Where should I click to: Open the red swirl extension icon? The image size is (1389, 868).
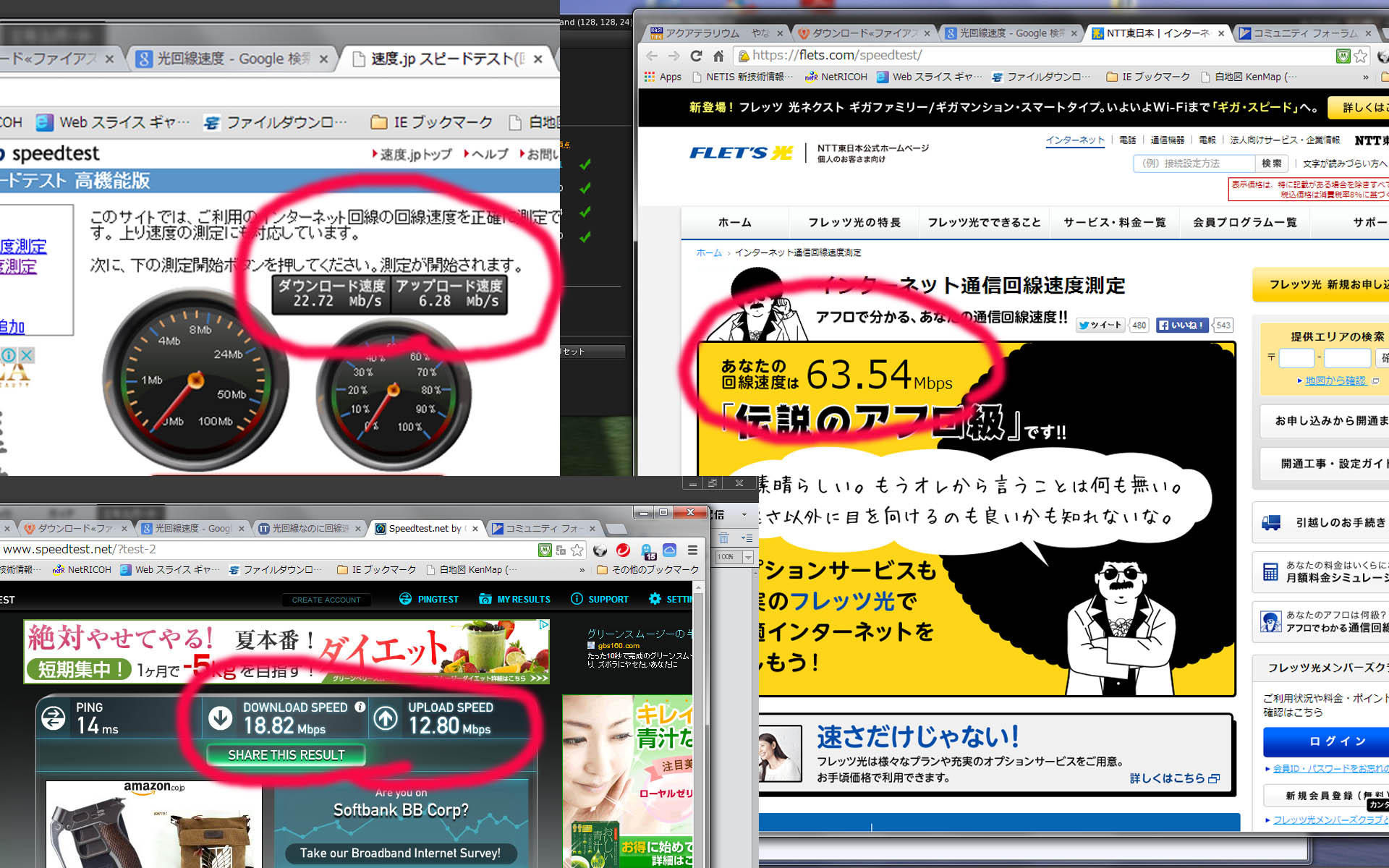pos(623,550)
